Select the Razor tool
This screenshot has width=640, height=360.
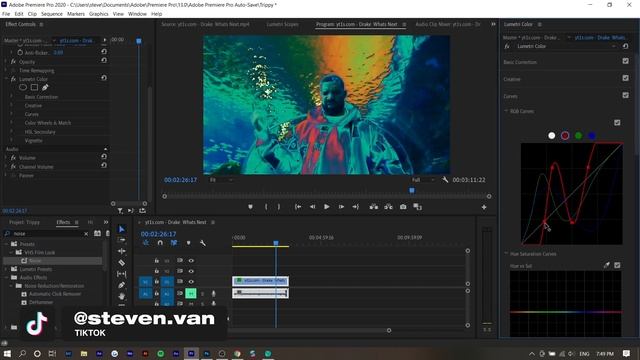122,263
